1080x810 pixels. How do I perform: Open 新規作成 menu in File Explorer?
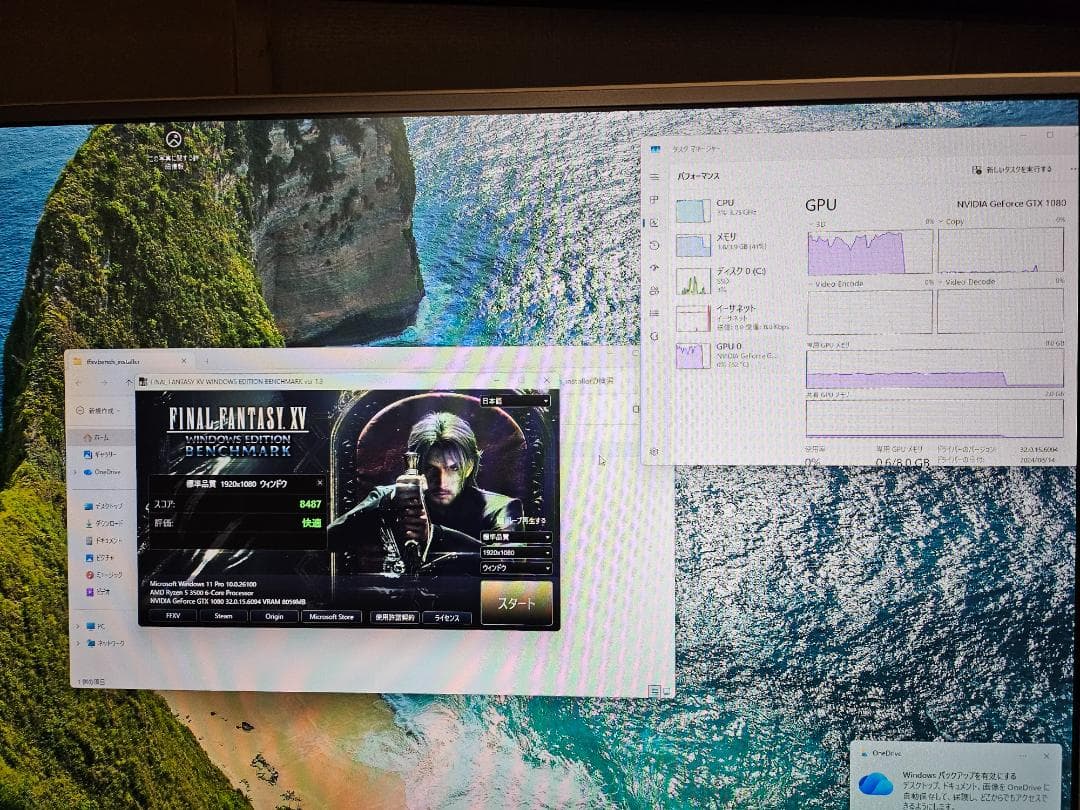(x=97, y=411)
